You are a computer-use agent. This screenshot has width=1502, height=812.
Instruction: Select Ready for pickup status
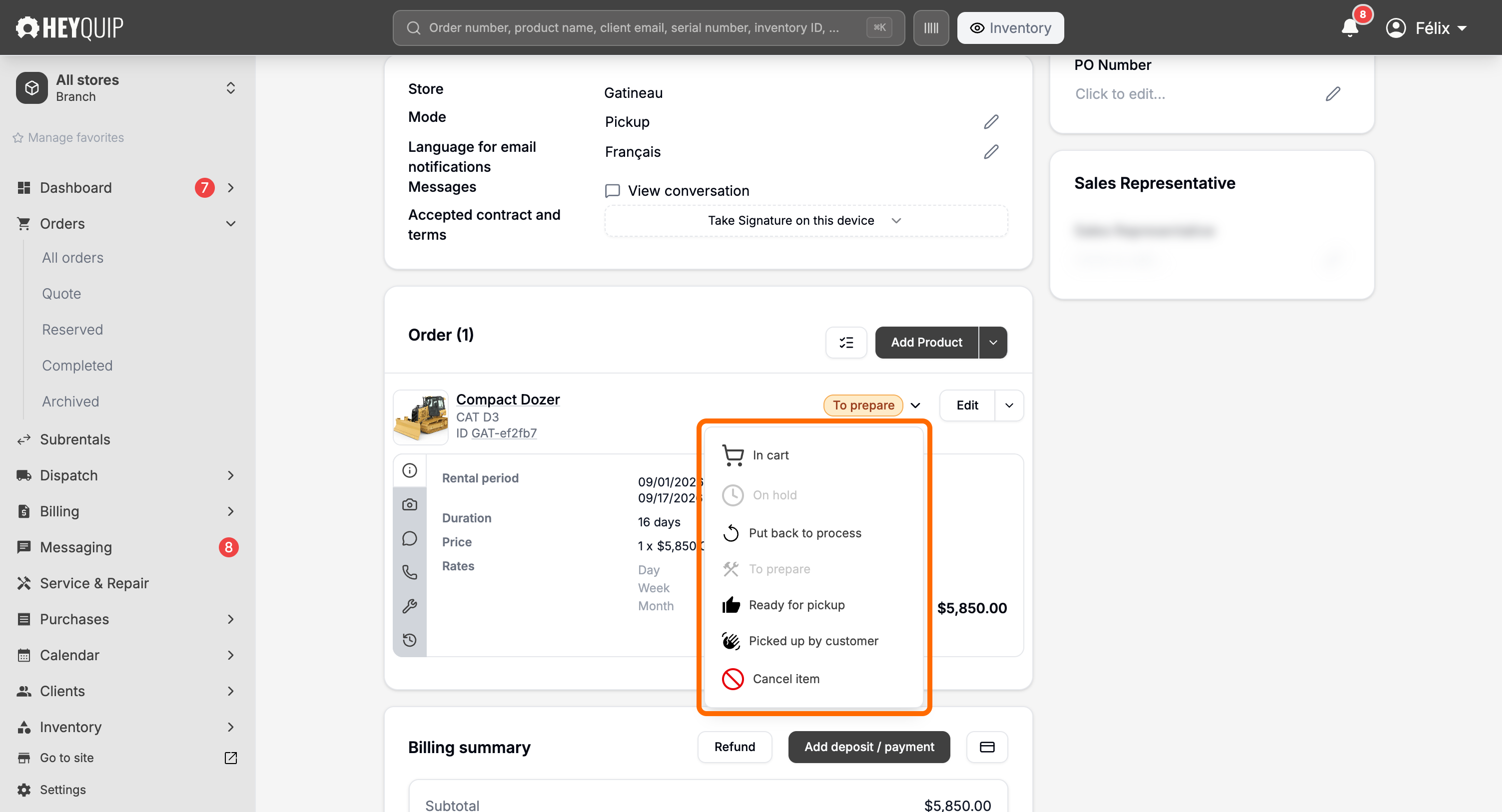[x=813, y=605]
